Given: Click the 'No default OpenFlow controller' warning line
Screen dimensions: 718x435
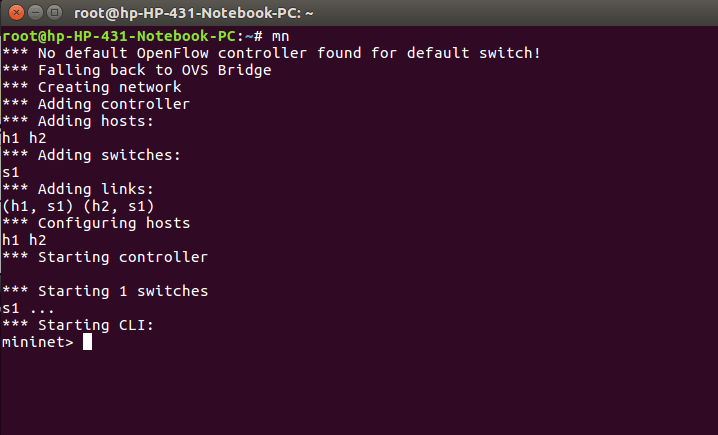Looking at the screenshot, I should (272, 53).
